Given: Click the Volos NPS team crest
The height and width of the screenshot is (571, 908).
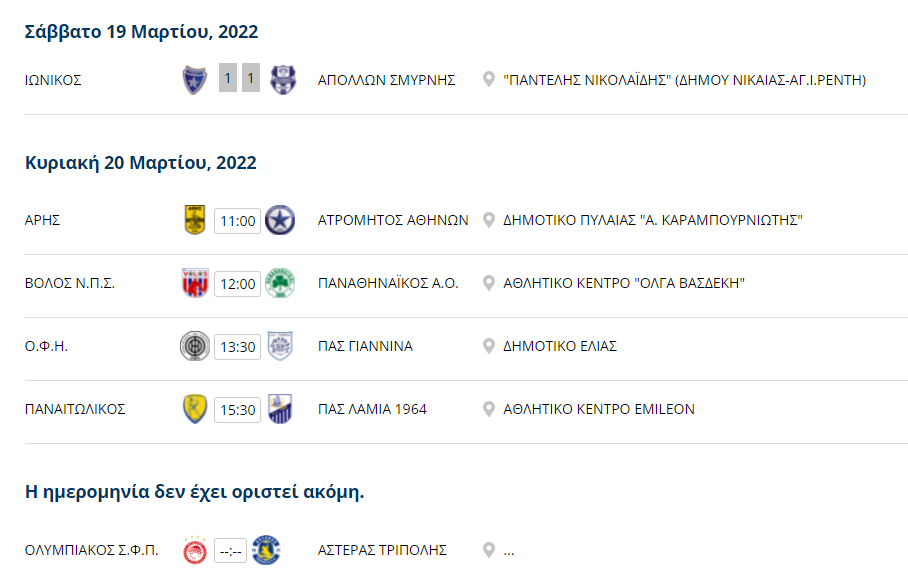Looking at the screenshot, I should [x=195, y=283].
